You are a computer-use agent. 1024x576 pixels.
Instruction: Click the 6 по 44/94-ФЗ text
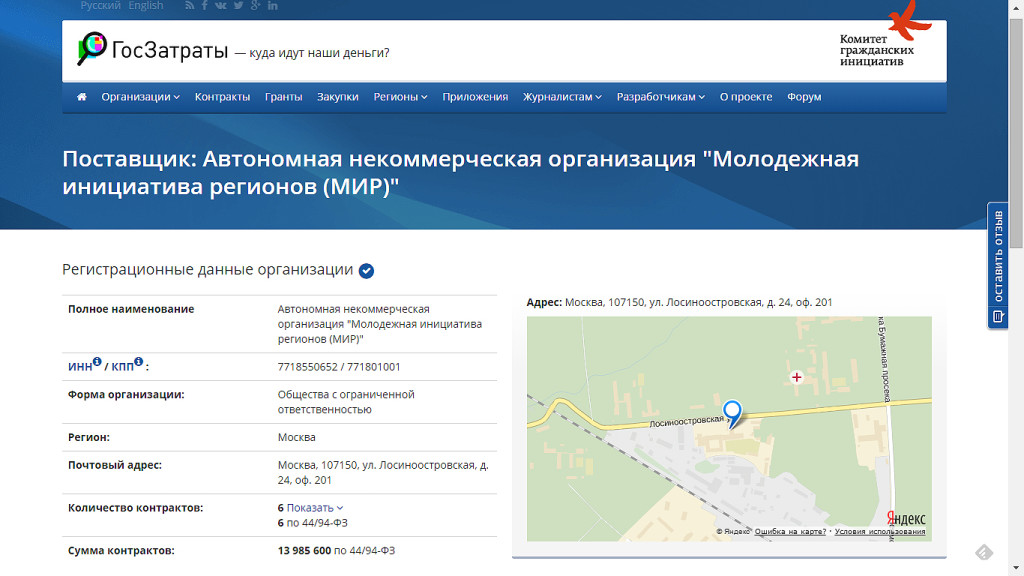tap(313, 523)
